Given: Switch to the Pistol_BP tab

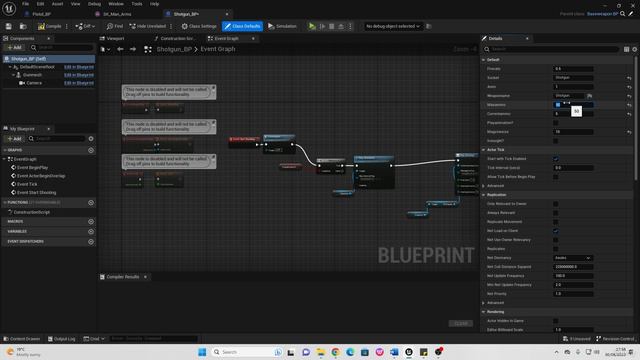Looking at the screenshot, I should (x=41, y=14).
